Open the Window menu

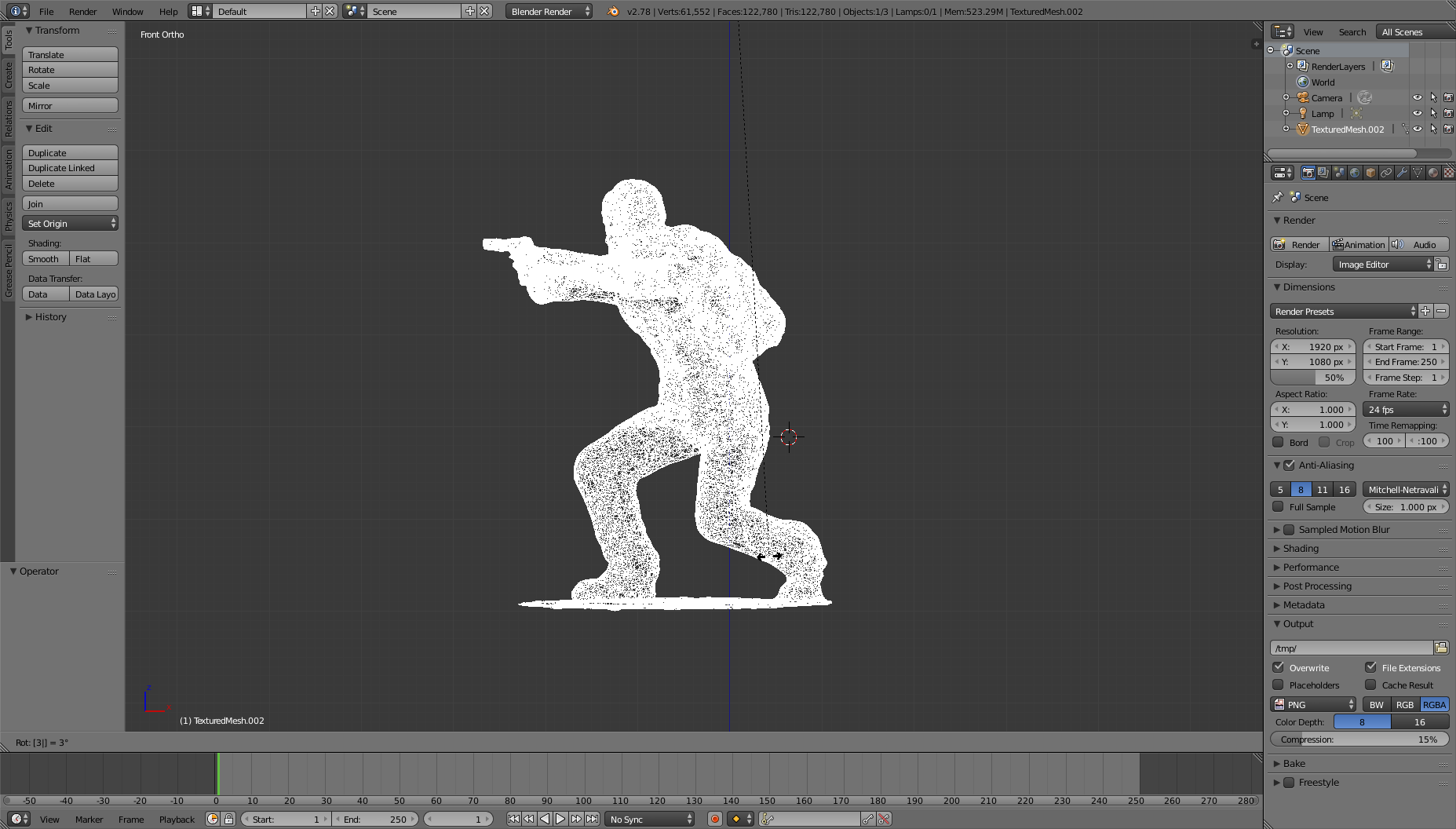[x=127, y=11]
